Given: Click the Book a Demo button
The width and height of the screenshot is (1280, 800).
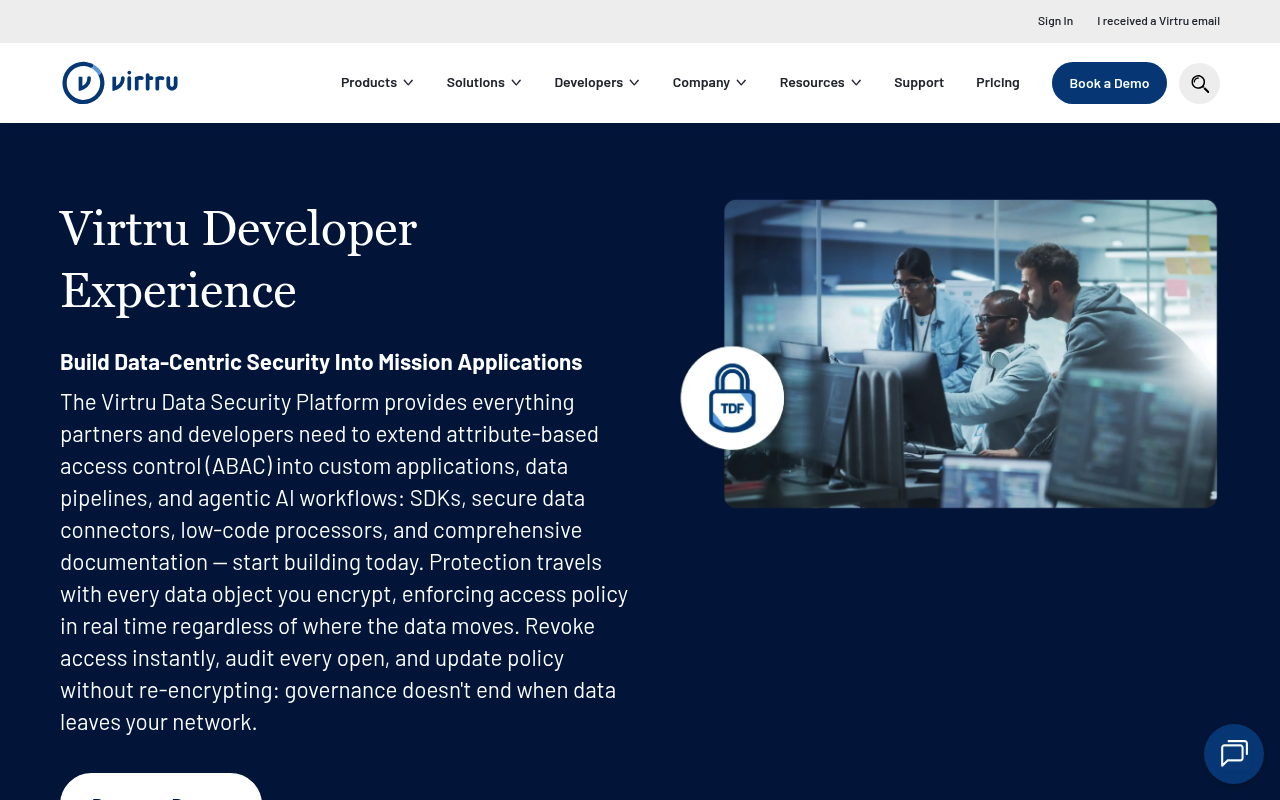Looking at the screenshot, I should pos(1109,83).
